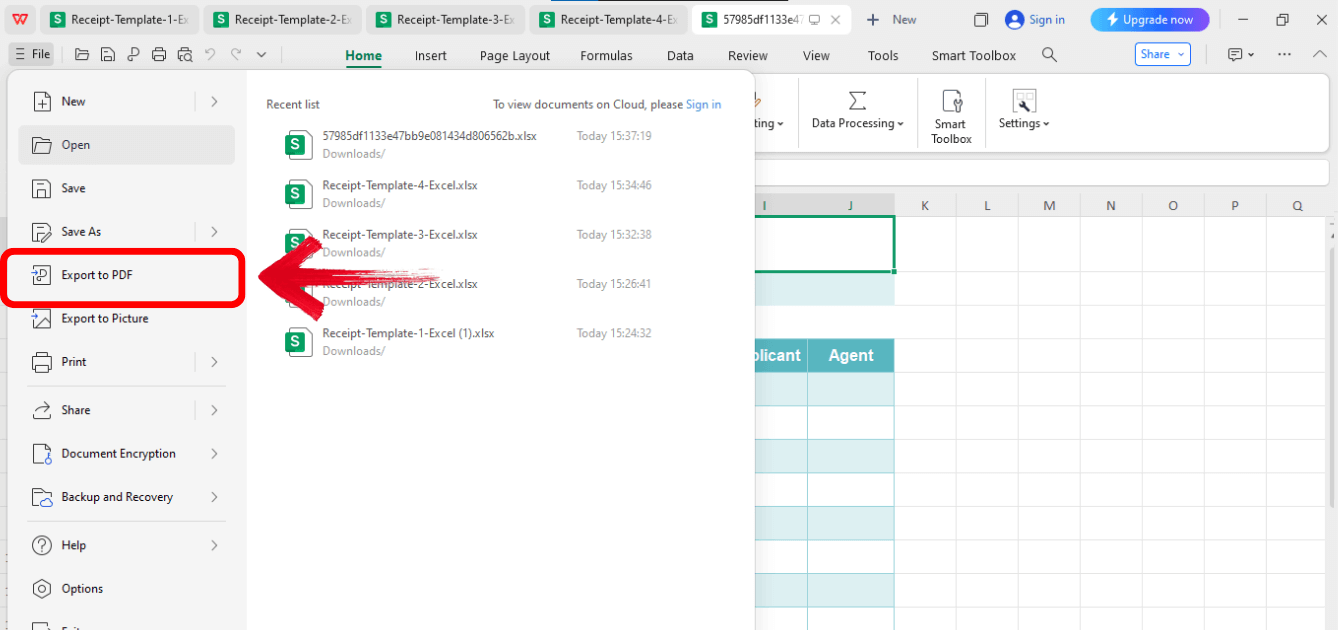The image size is (1338, 630).
Task: Collapse the ribbon using the chevron icon
Action: click(x=1320, y=54)
